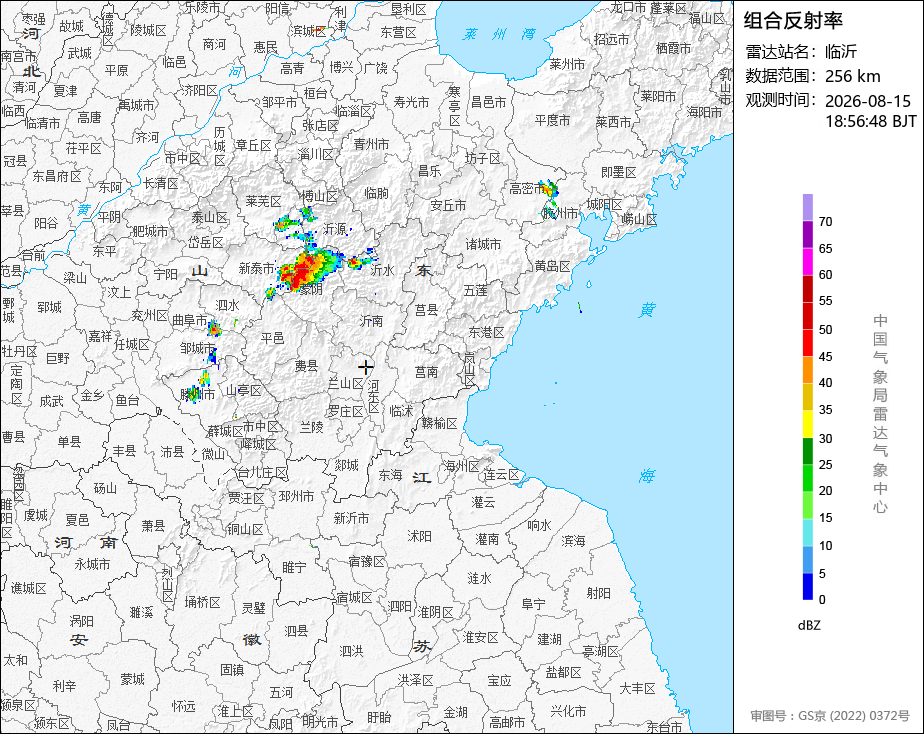
Task: Click the observation timestamp 18:56:48 BJT
Action: tap(870, 121)
